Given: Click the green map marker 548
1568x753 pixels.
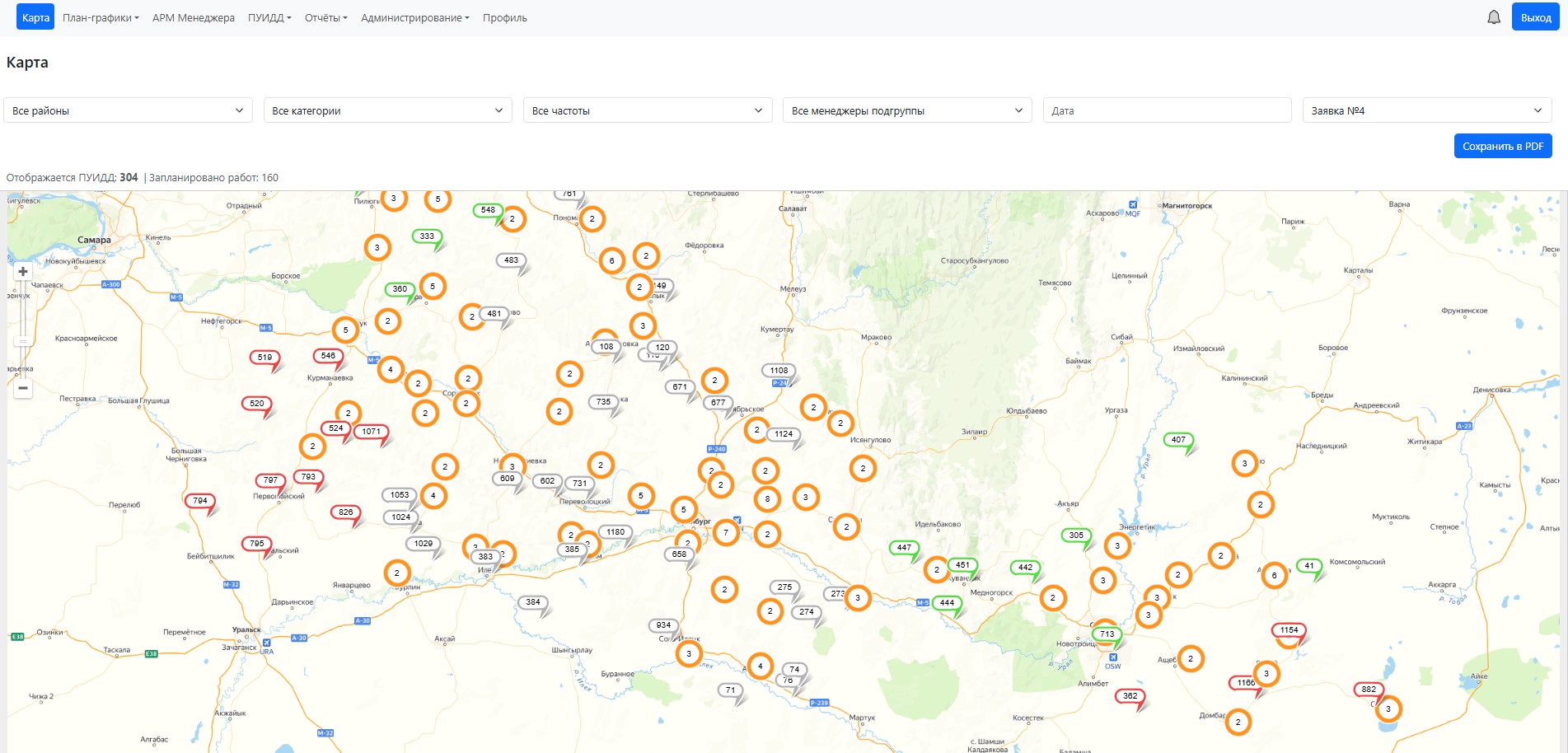Looking at the screenshot, I should (488, 210).
